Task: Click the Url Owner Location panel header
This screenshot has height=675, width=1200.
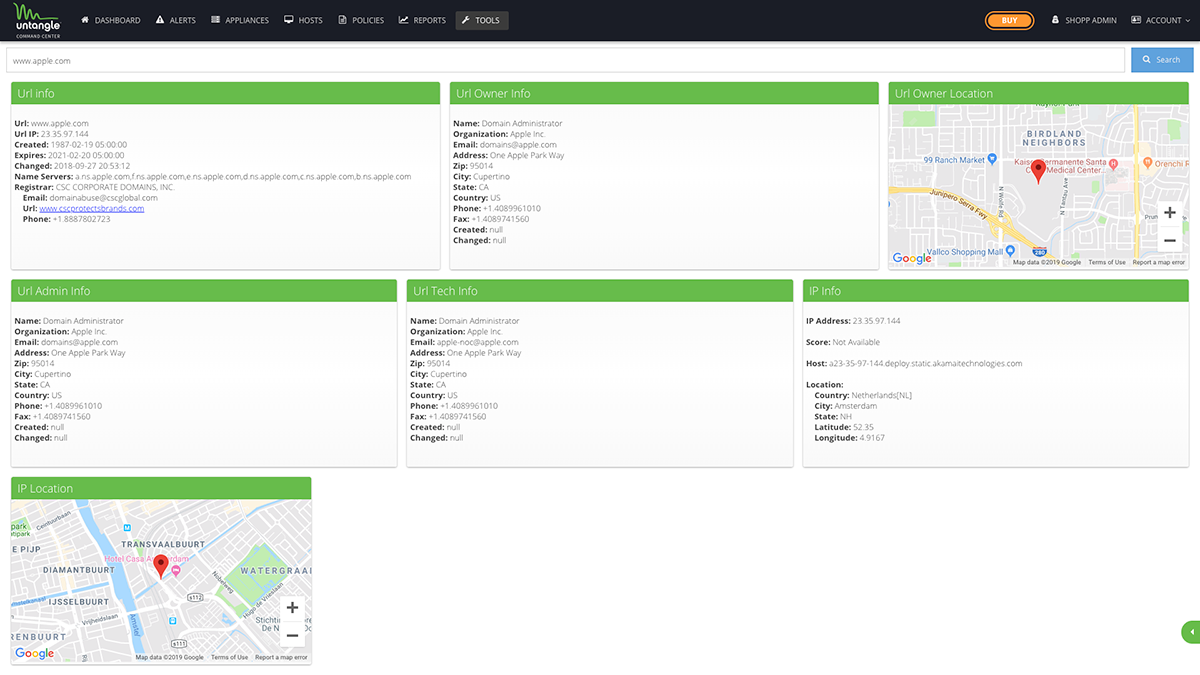Action: (x=1039, y=93)
